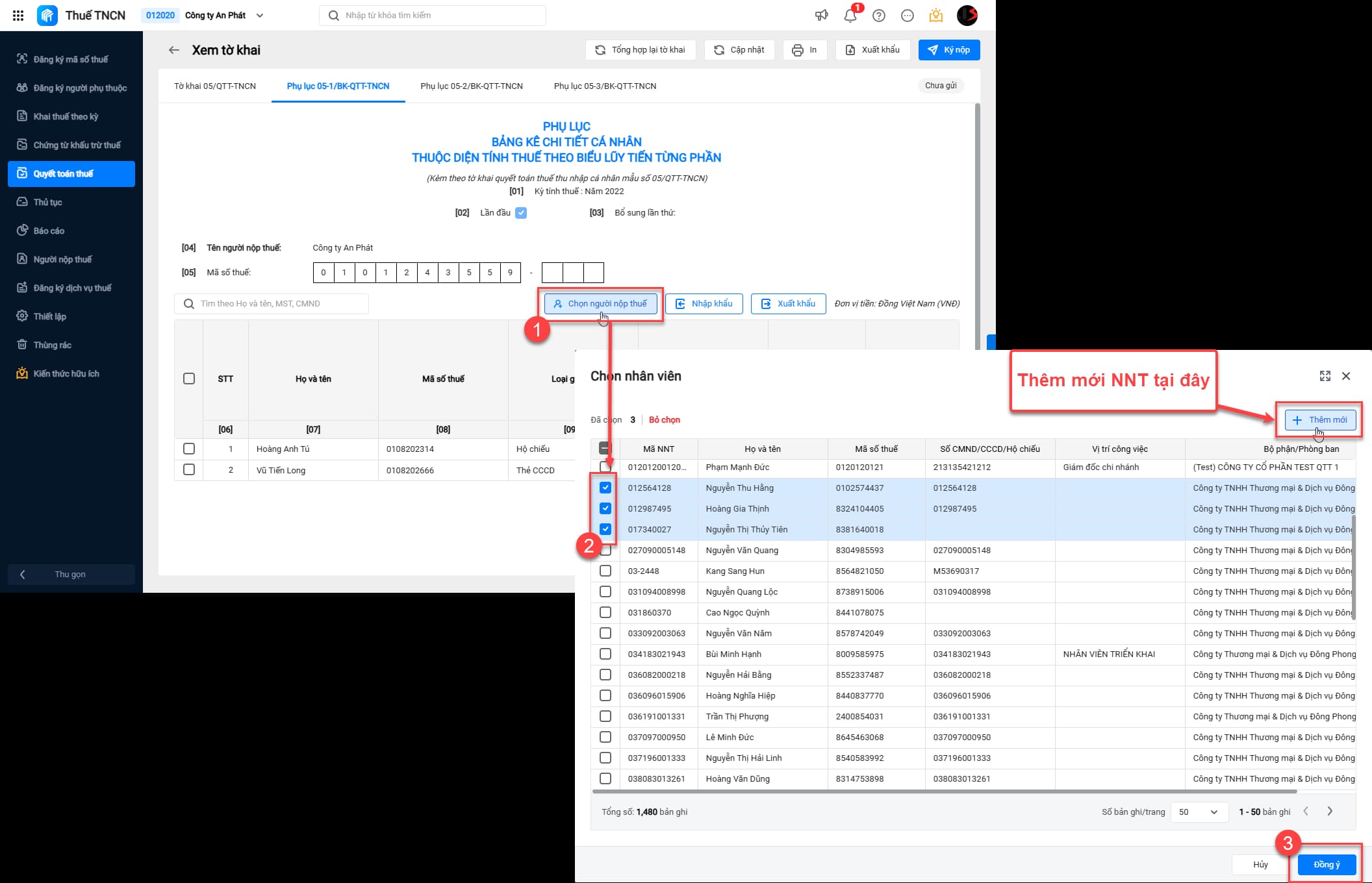The width and height of the screenshot is (1372, 883).
Task: Go back with the arrow beside Xem tờ khai
Action: point(173,50)
